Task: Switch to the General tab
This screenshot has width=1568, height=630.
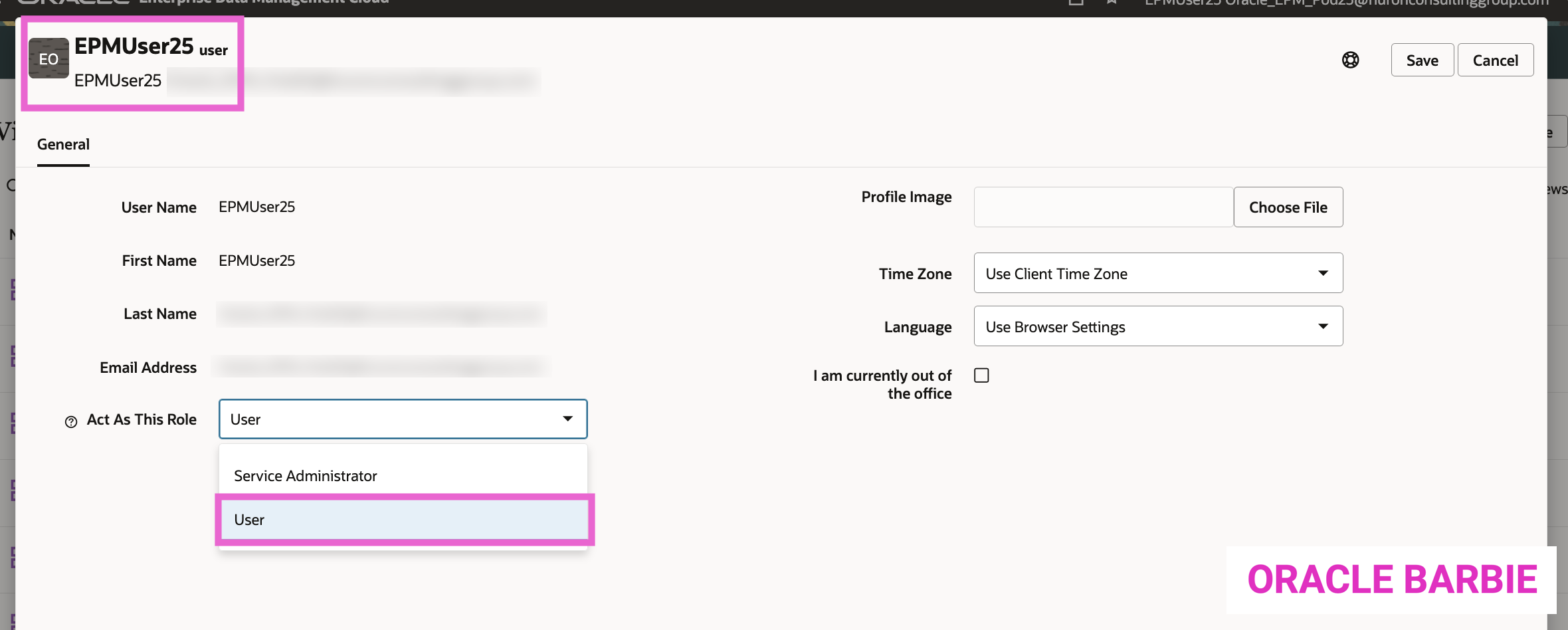Action: click(x=63, y=144)
